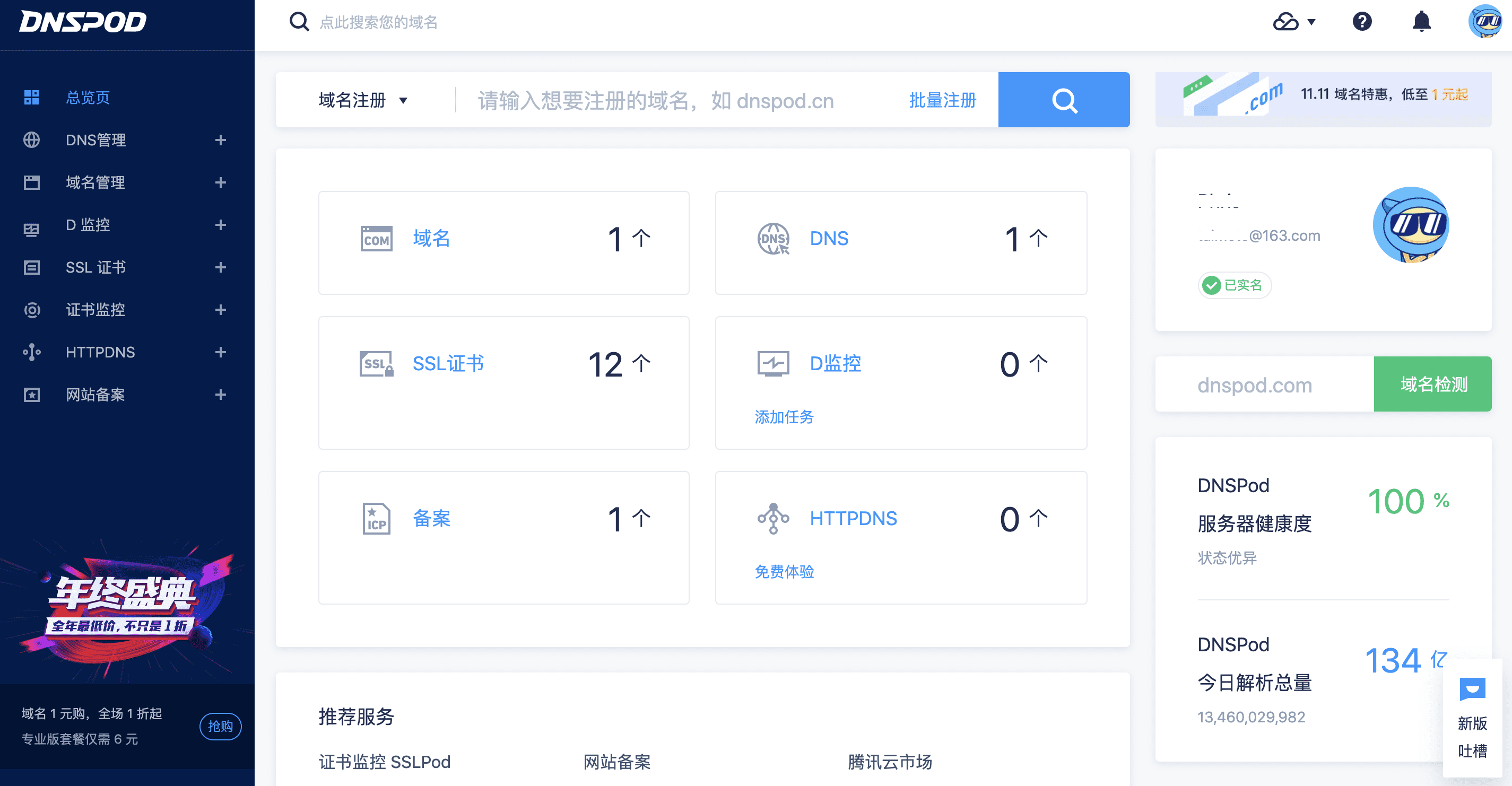The height and width of the screenshot is (786, 1512).
Task: Click the overview grid icon in sidebar
Action: (32, 98)
